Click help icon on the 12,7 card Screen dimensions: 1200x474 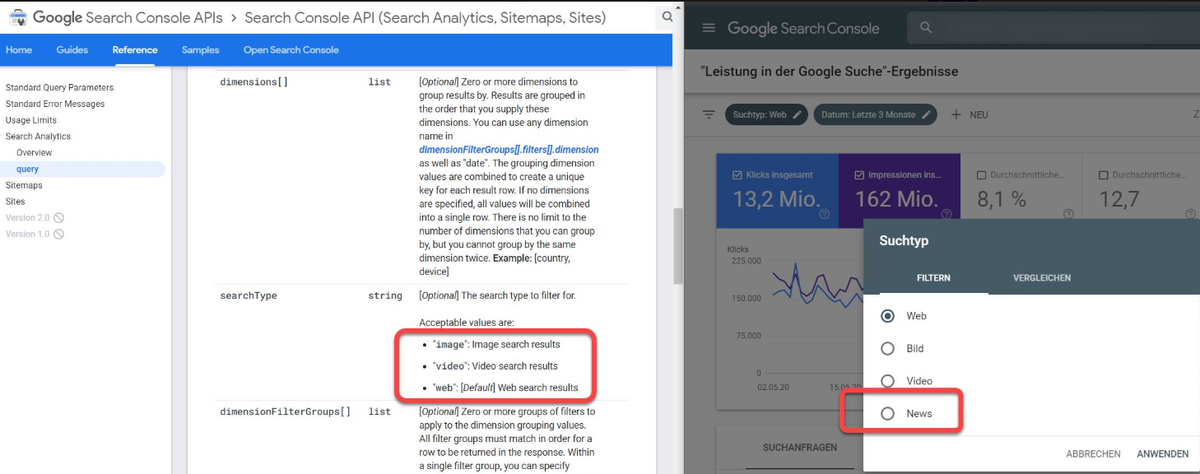1189,214
